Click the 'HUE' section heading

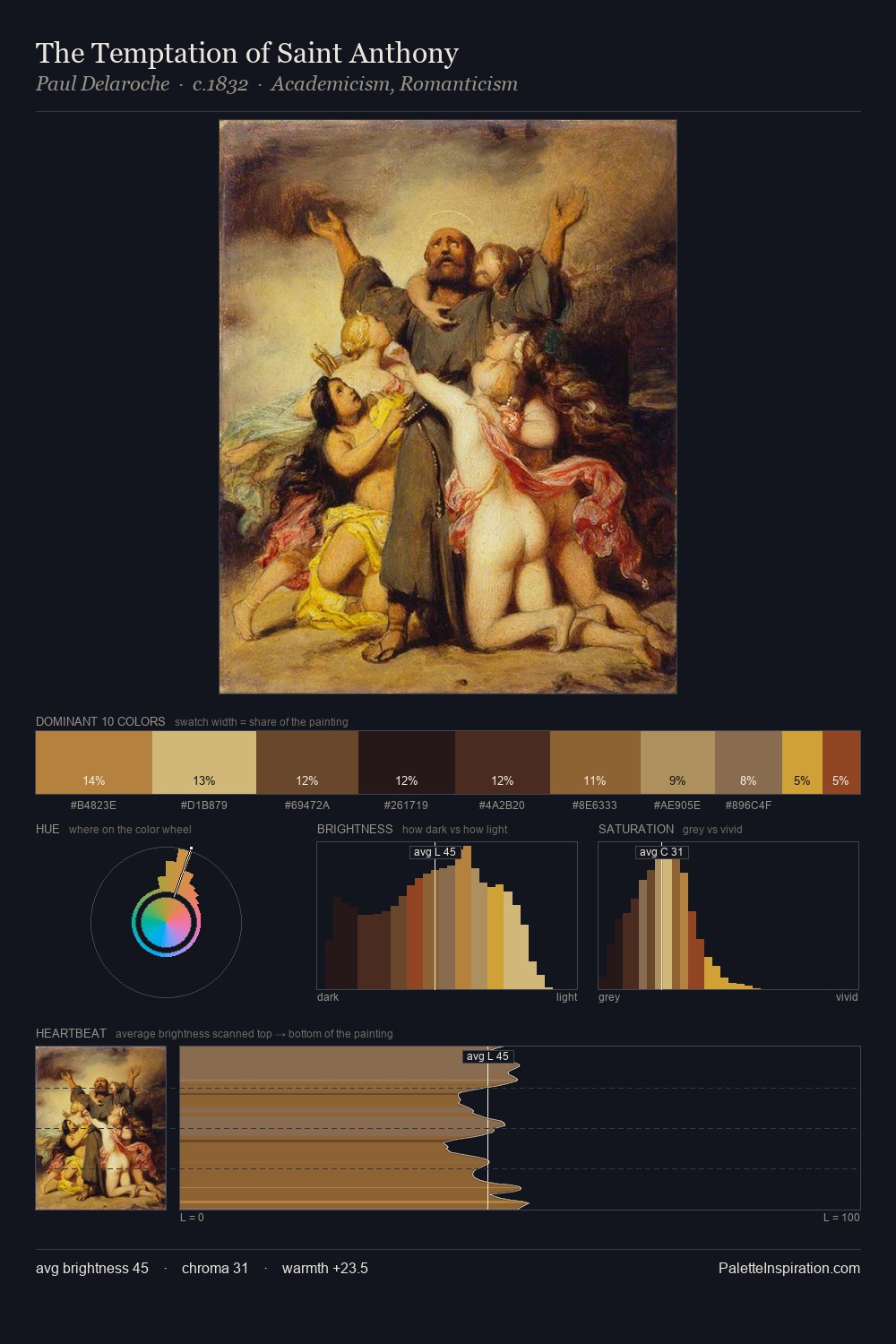coord(47,829)
